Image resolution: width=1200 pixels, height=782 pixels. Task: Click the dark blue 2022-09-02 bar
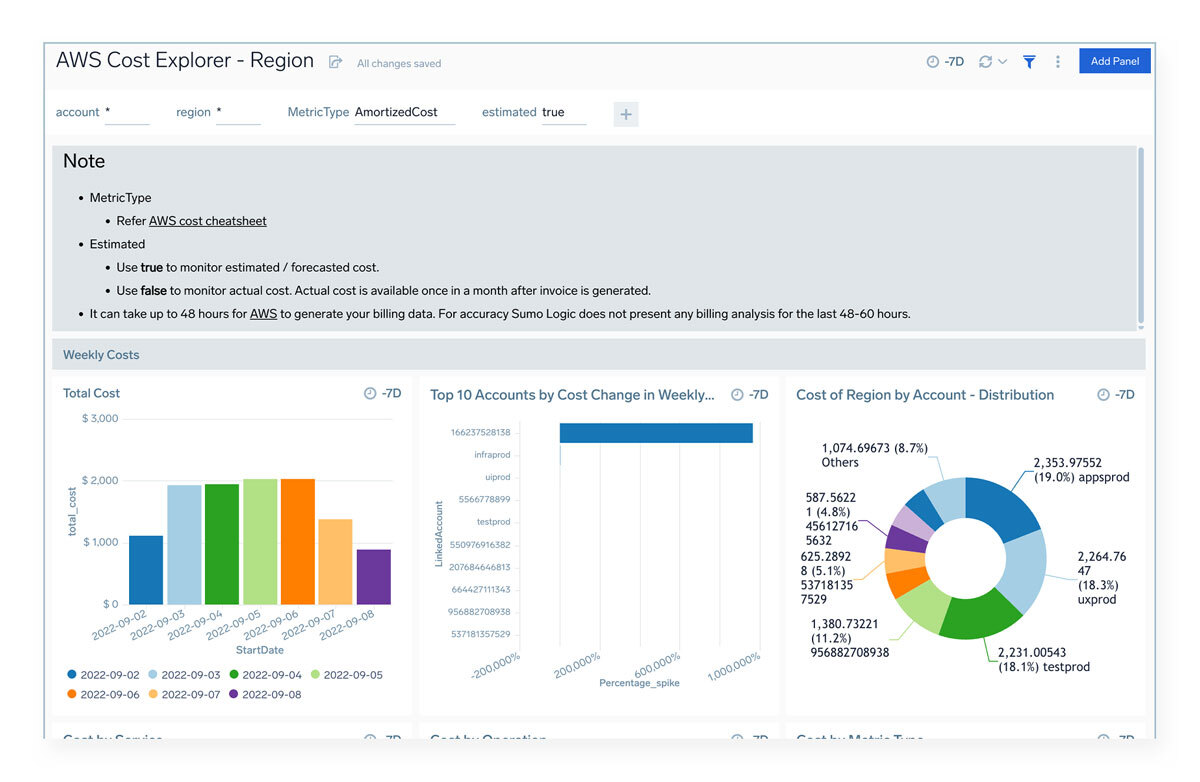pyautogui.click(x=146, y=570)
